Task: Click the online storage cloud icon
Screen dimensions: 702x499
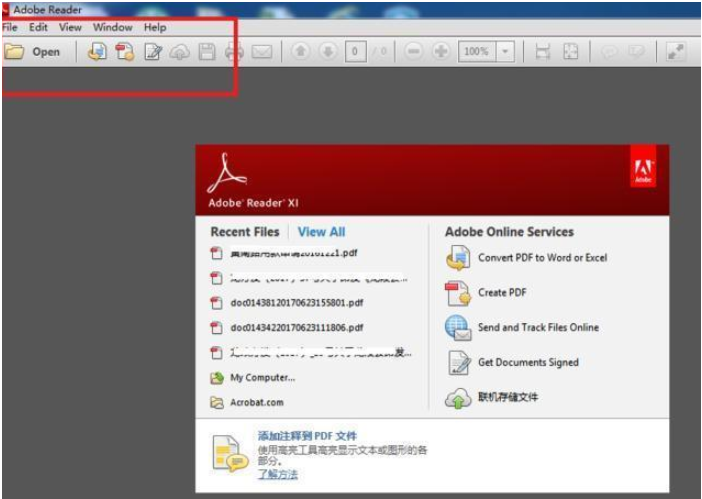Action: pos(458,398)
